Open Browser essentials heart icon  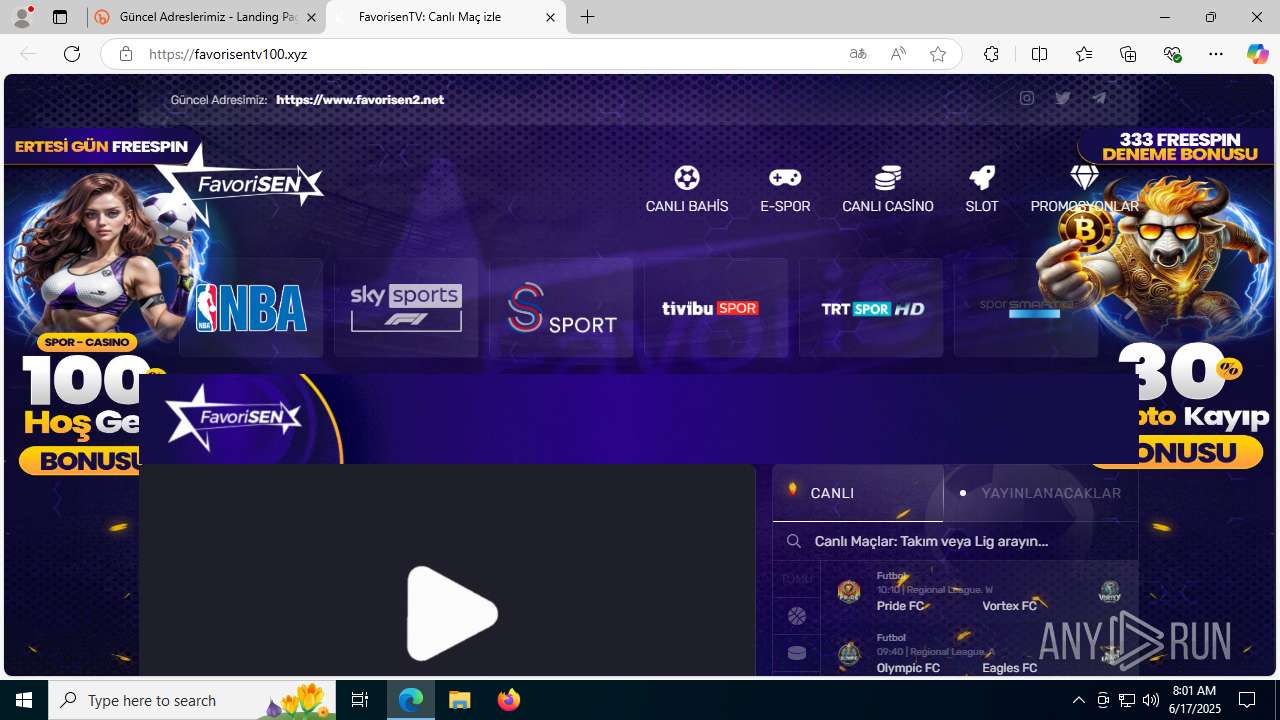pos(1173,54)
